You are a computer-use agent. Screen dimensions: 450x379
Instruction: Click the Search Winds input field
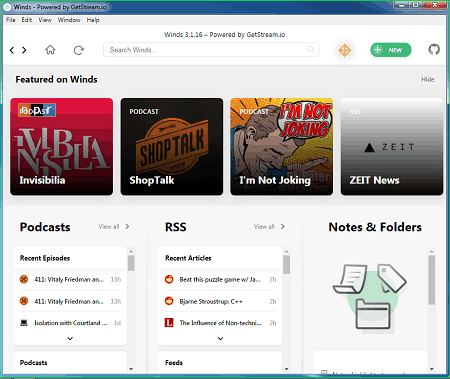211,50
